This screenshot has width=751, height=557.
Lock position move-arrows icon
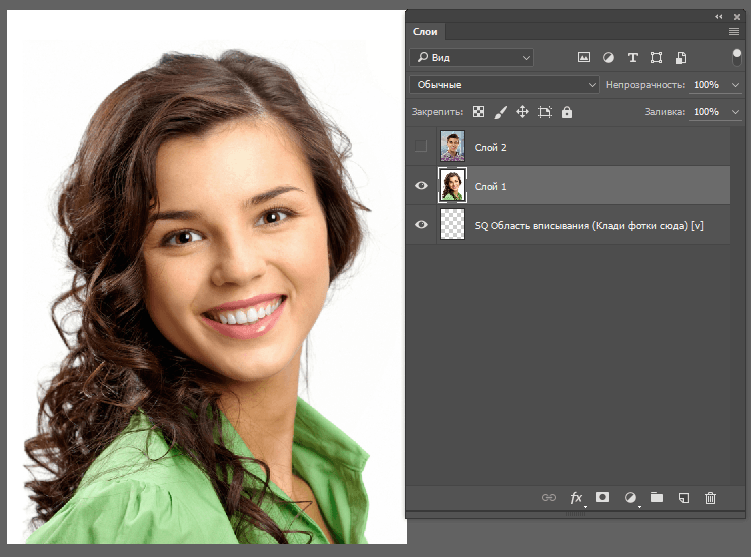click(522, 112)
